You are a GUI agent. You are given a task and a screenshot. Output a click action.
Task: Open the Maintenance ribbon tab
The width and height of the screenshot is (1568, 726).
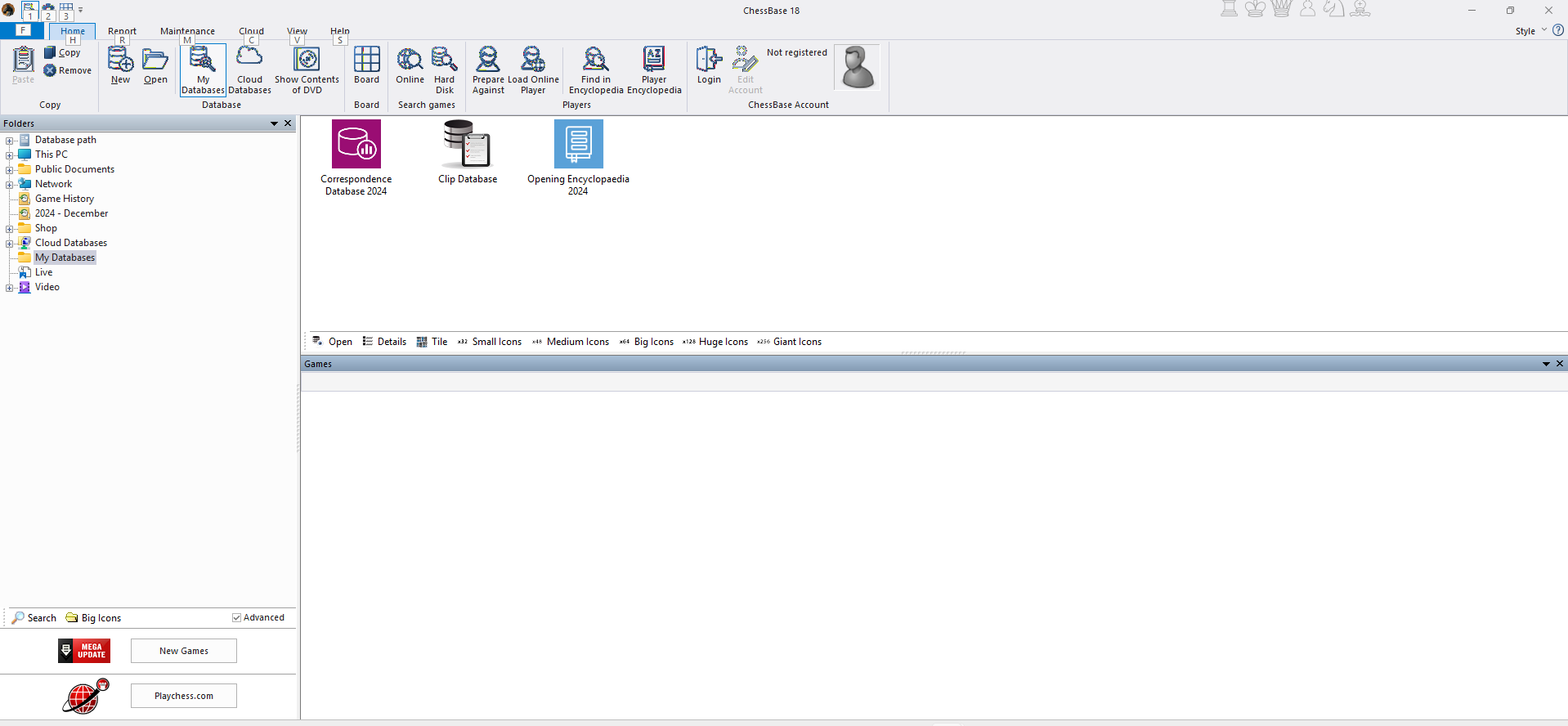pos(187,31)
